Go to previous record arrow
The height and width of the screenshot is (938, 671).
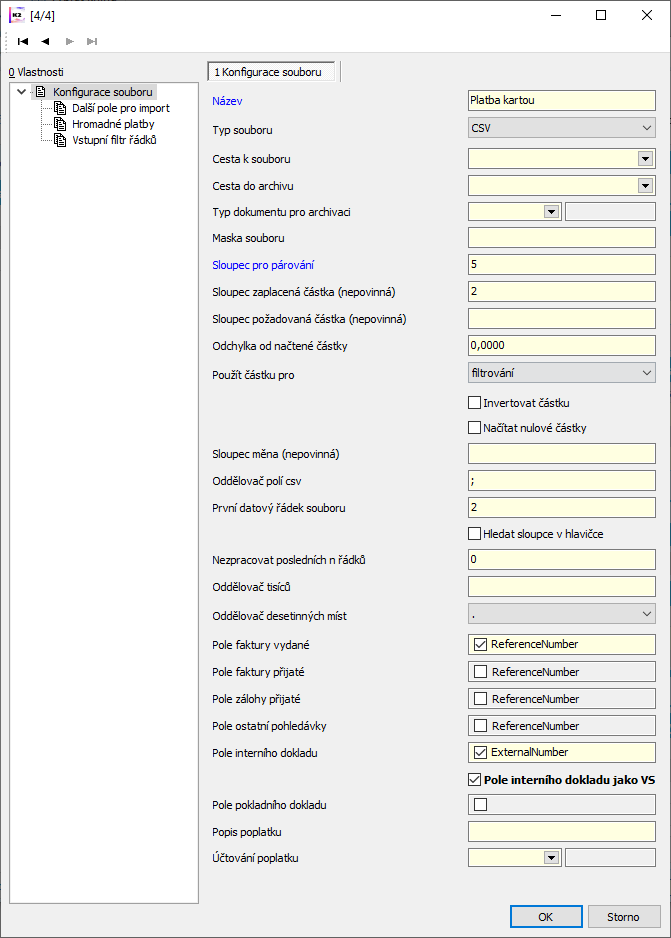click(x=45, y=41)
